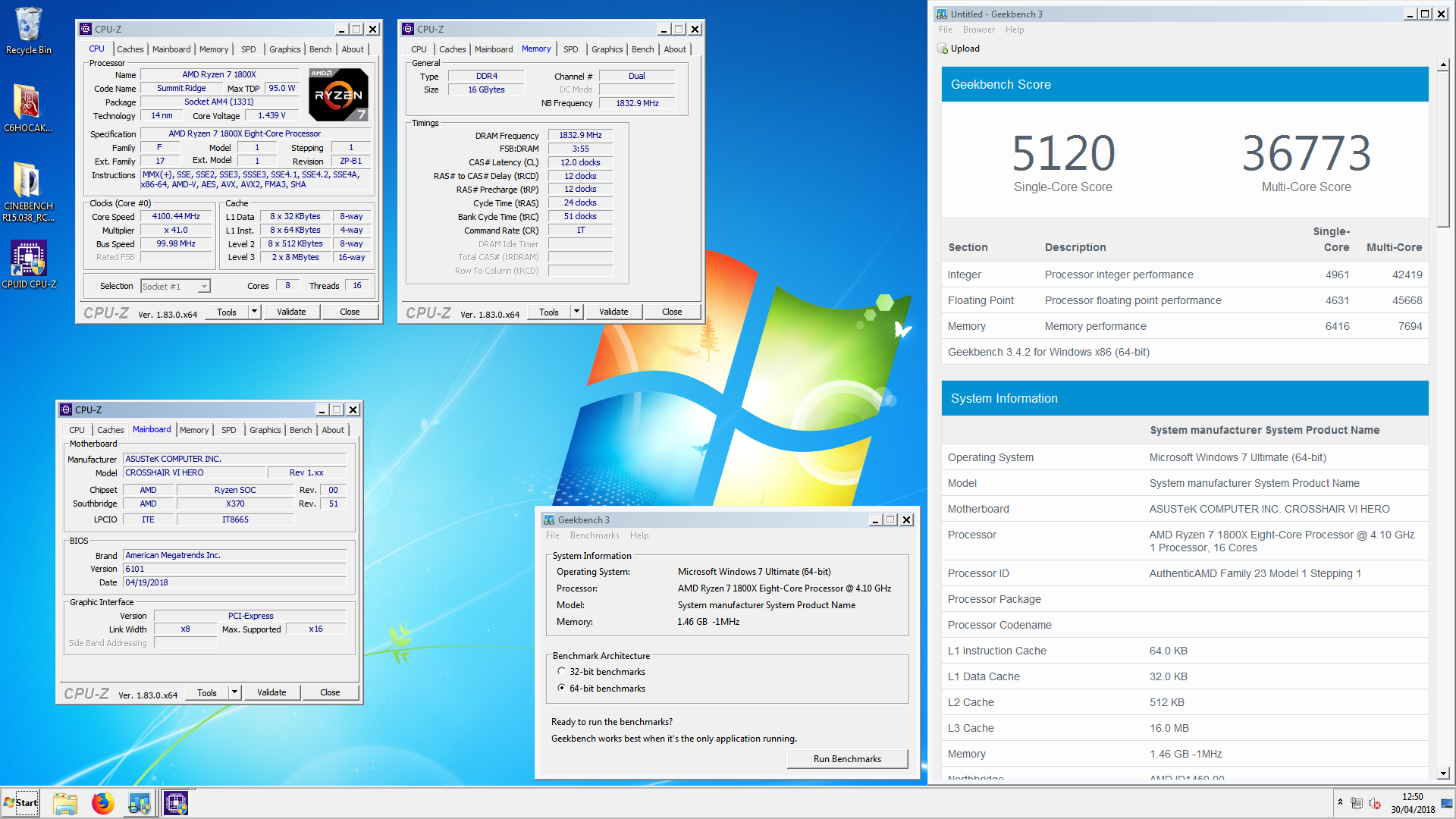1456x819 pixels.
Task: Click the Integer row multi-core value 42419
Action: (x=1407, y=275)
